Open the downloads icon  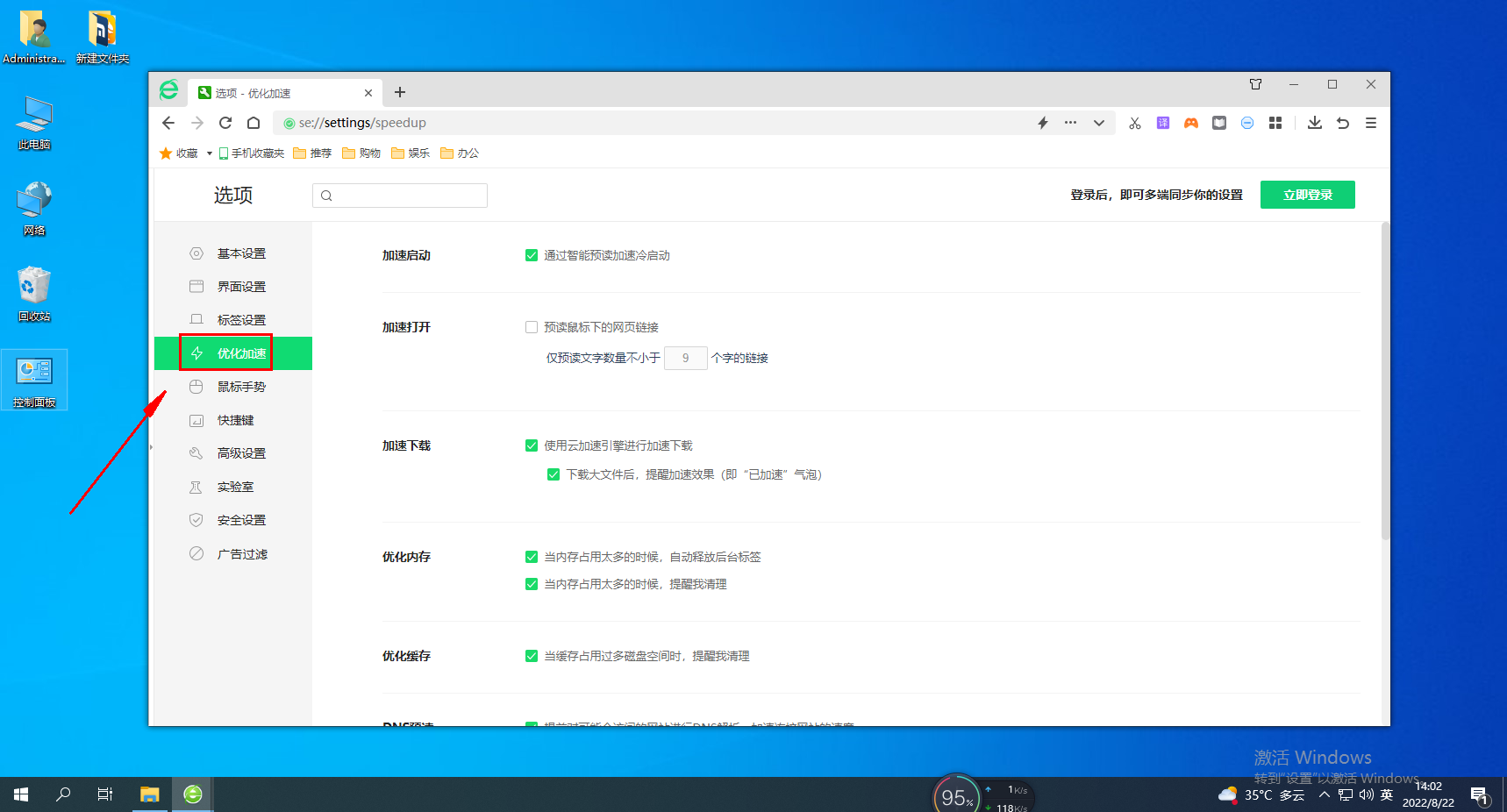pos(1315,123)
